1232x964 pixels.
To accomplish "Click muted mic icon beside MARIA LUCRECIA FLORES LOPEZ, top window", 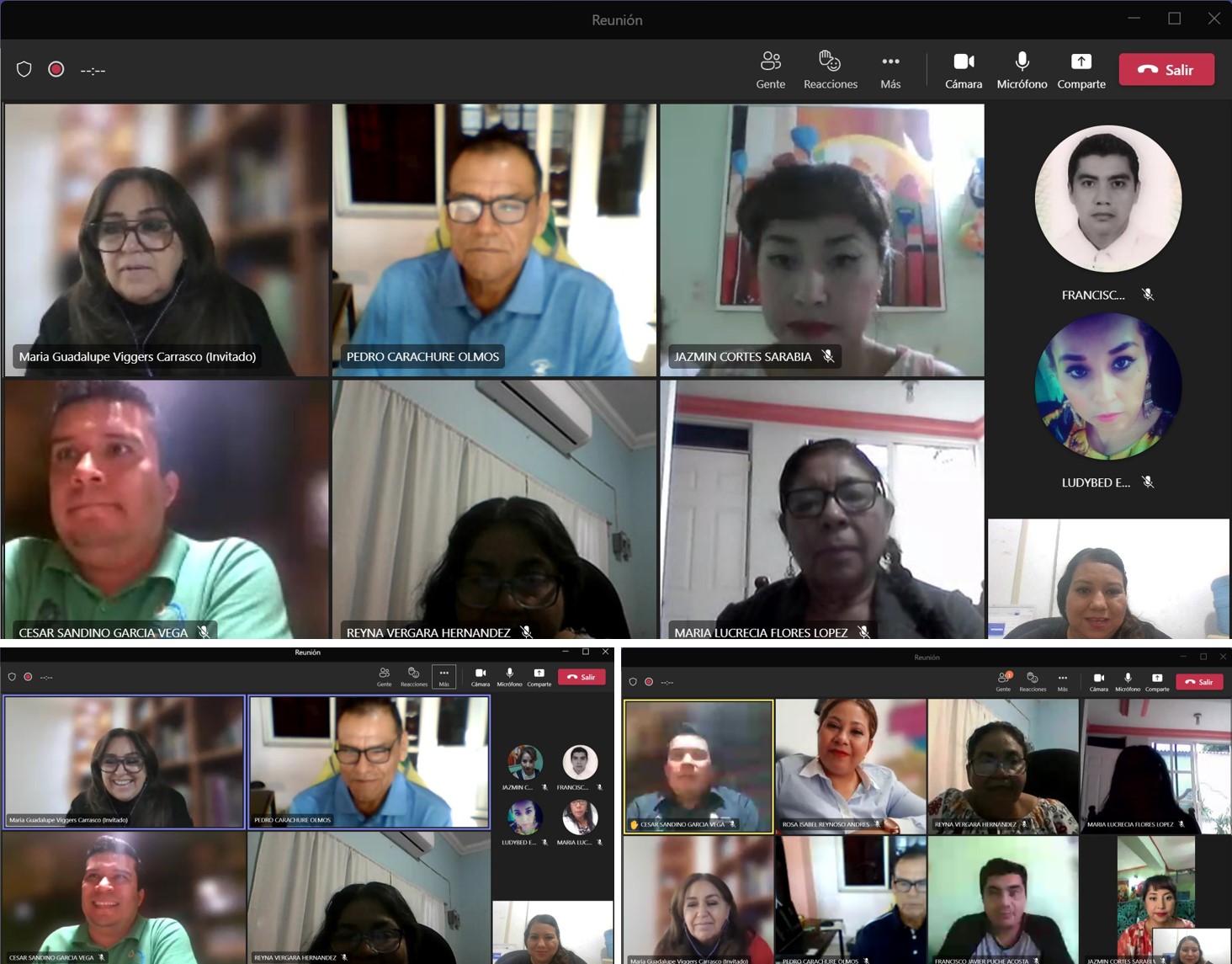I will pos(864,631).
